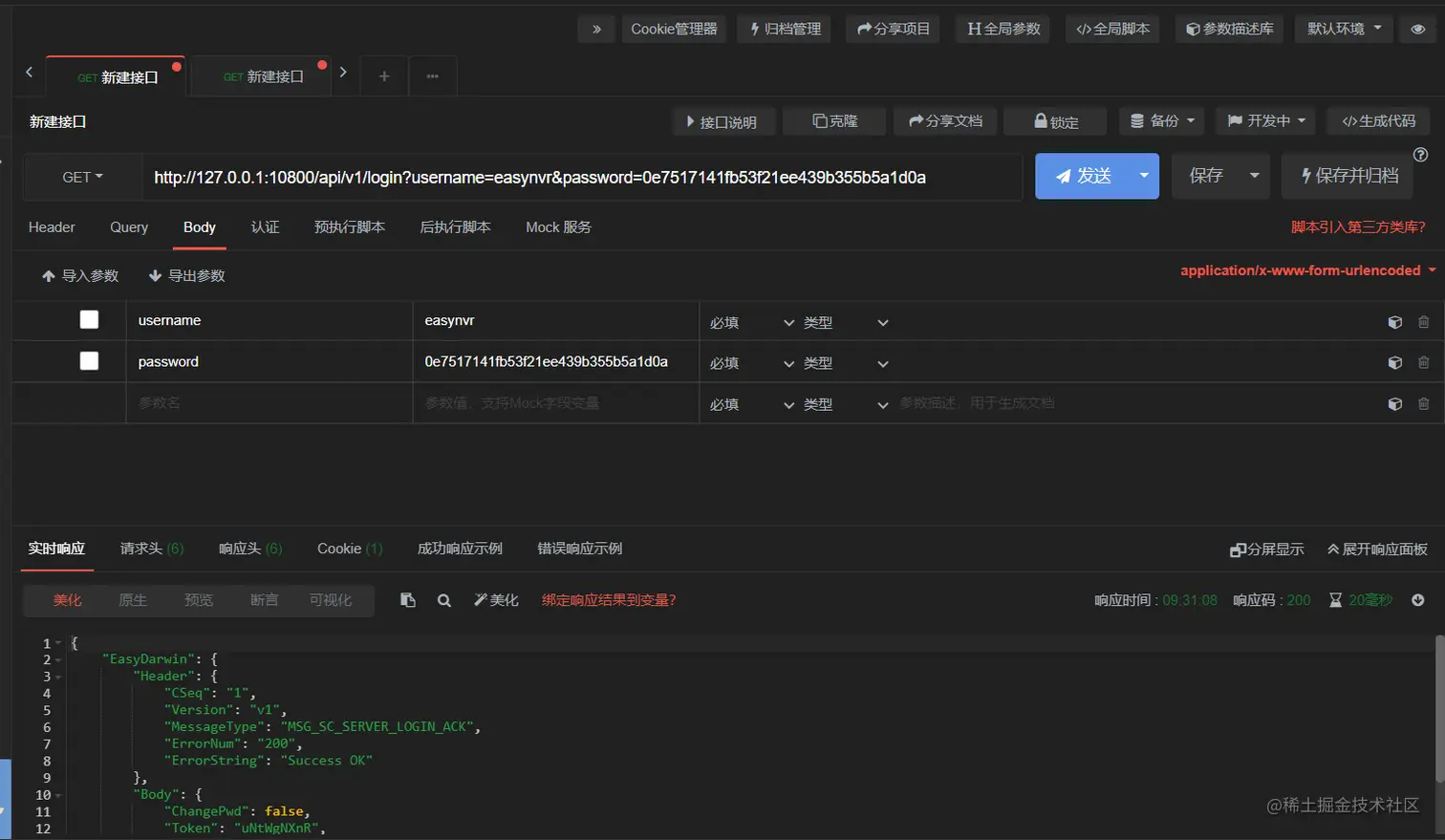The image size is (1445, 840).
Task: Click the eye icon at top right
Action: tap(1417, 29)
